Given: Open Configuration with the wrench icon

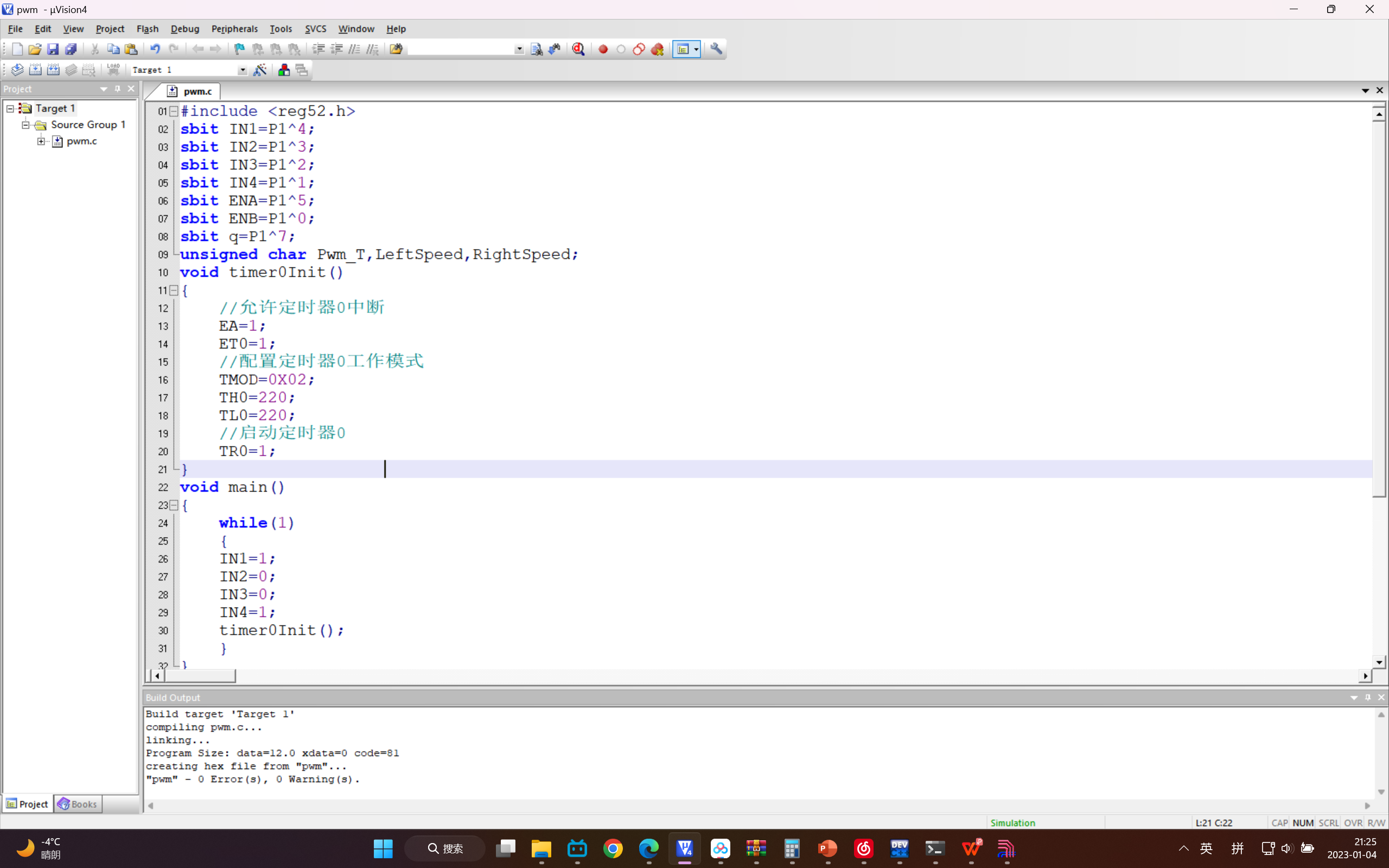Looking at the screenshot, I should click(716, 49).
